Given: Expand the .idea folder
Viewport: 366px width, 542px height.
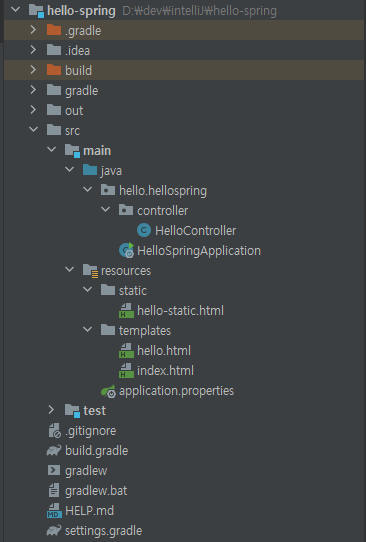Looking at the screenshot, I should click(33, 50).
